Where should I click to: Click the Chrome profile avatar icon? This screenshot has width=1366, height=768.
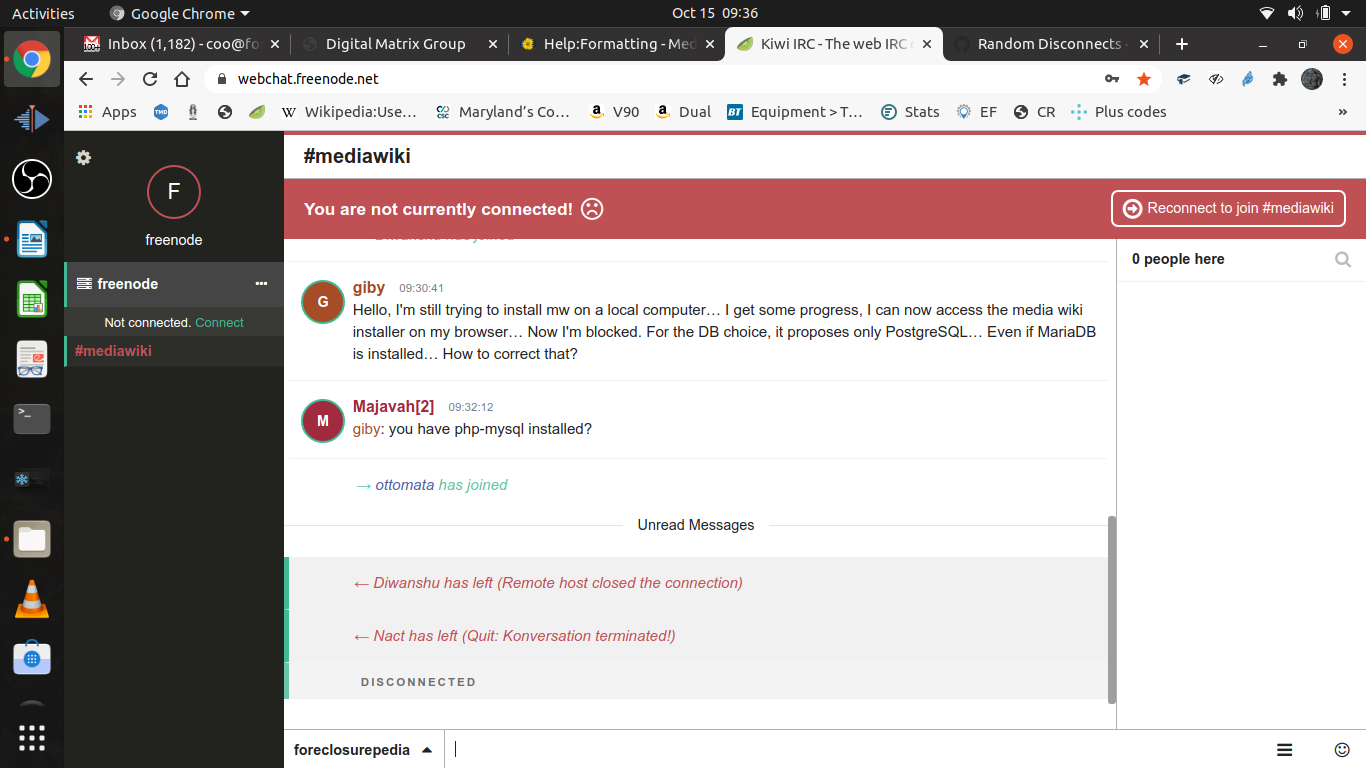click(1311, 78)
